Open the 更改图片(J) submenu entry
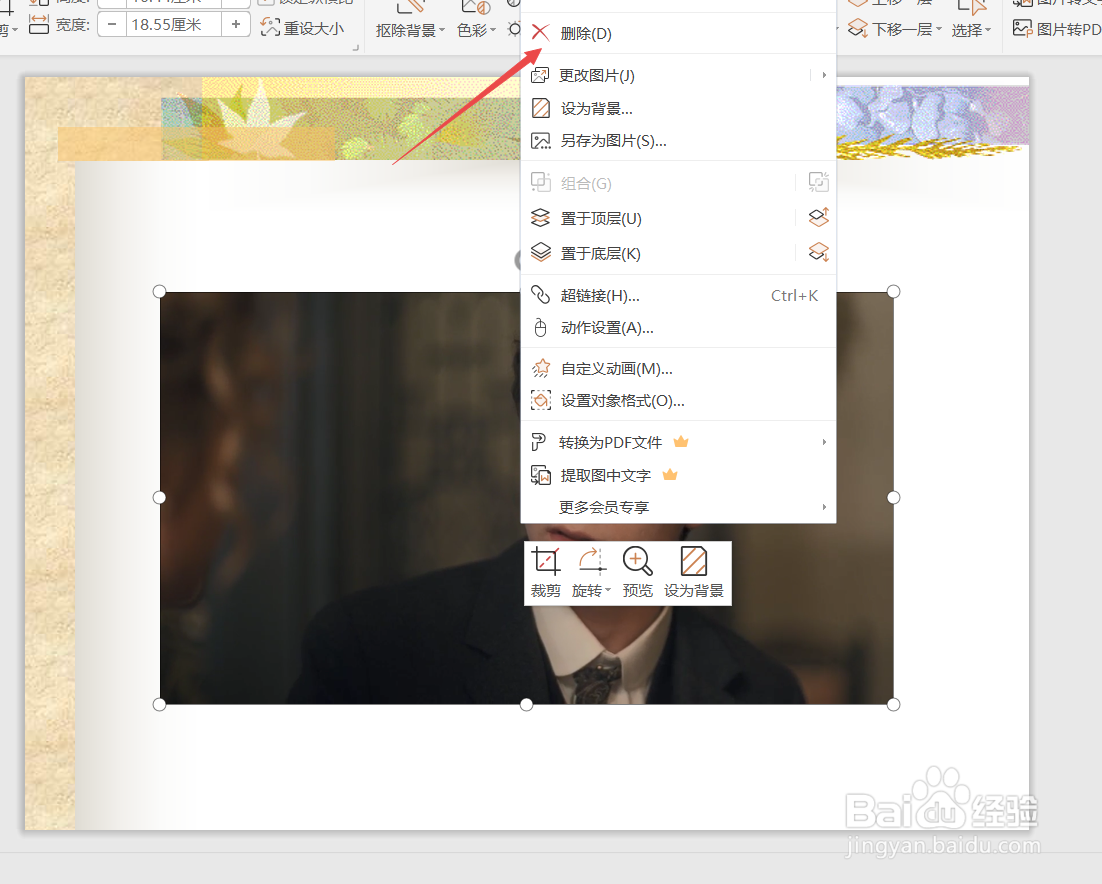 pos(678,75)
